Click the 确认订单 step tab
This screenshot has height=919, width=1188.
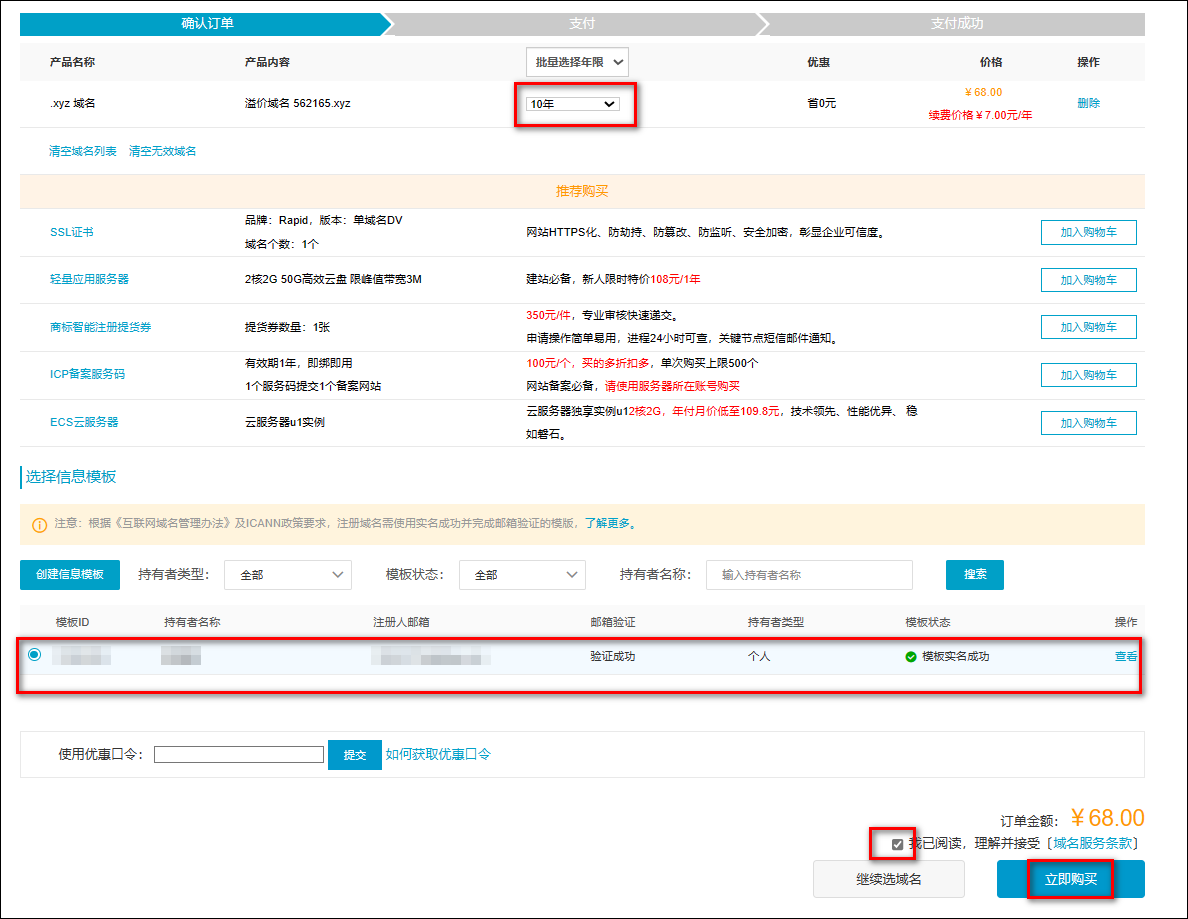point(207,23)
